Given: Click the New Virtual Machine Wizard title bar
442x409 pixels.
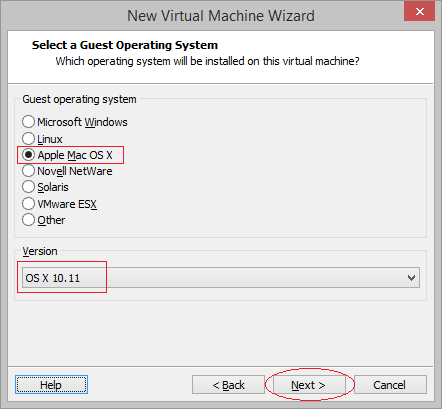Looking at the screenshot, I should tap(221, 16).
